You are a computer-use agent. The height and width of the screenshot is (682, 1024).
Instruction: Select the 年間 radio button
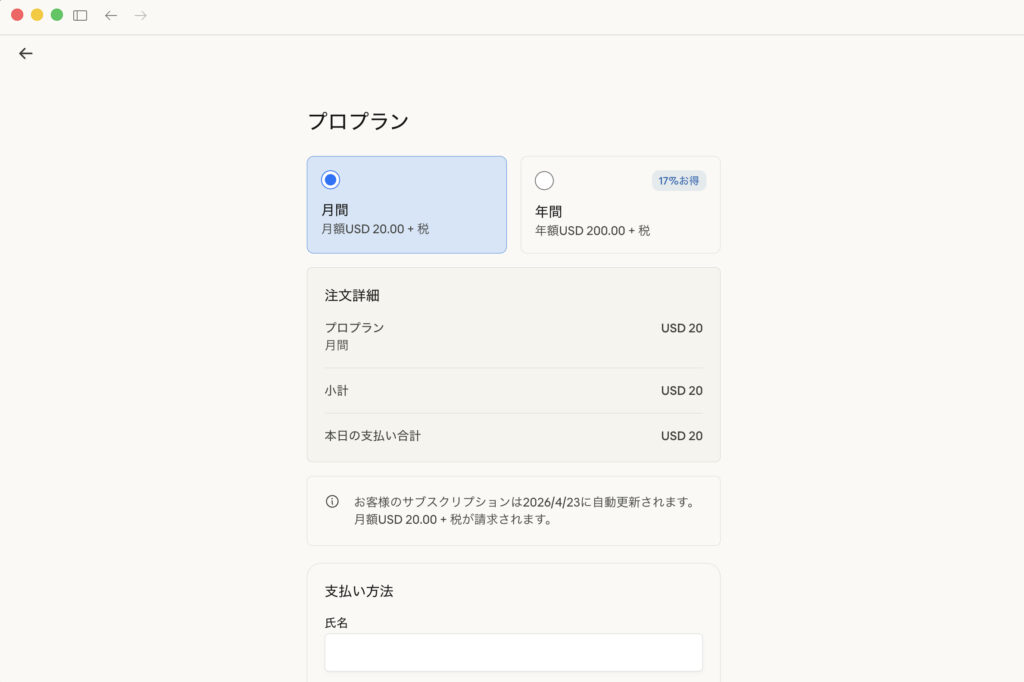(x=545, y=181)
